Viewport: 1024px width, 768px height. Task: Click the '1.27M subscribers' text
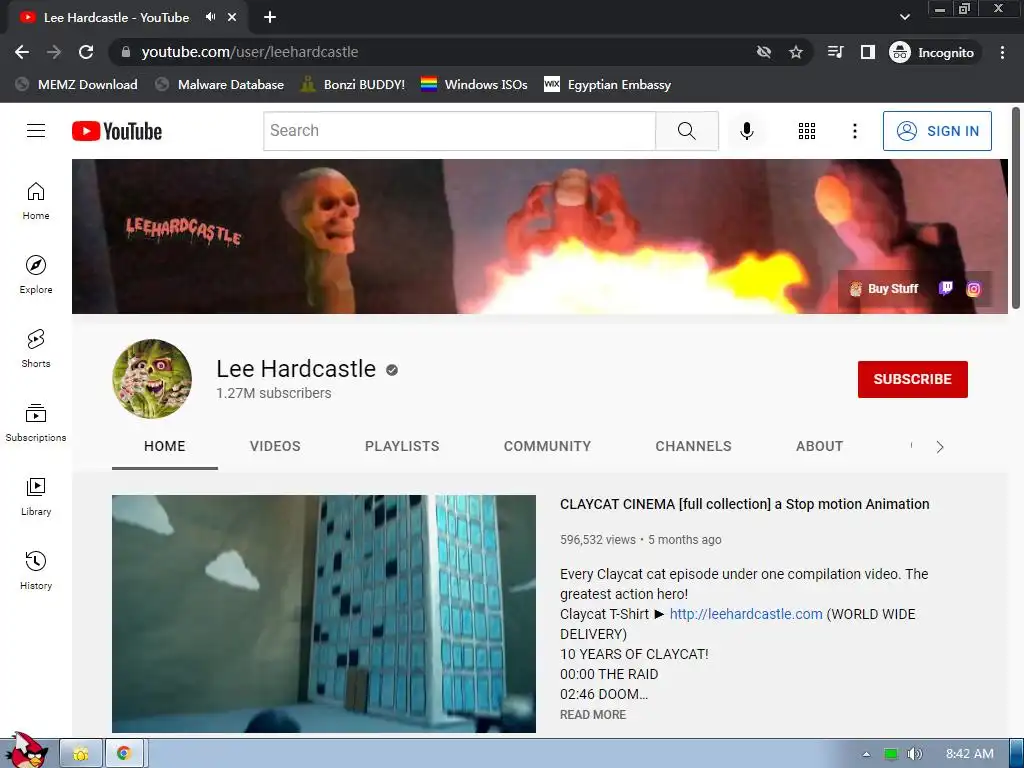274,393
